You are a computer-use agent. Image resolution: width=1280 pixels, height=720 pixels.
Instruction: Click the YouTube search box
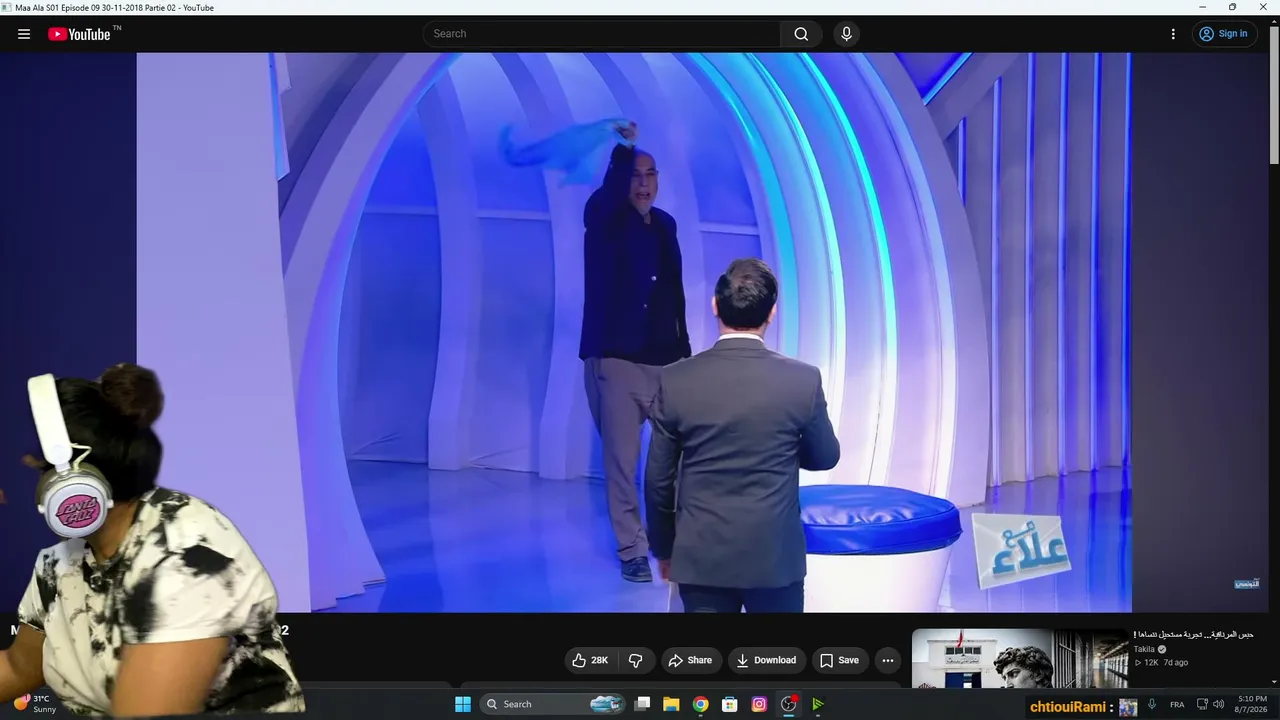[x=601, y=34]
